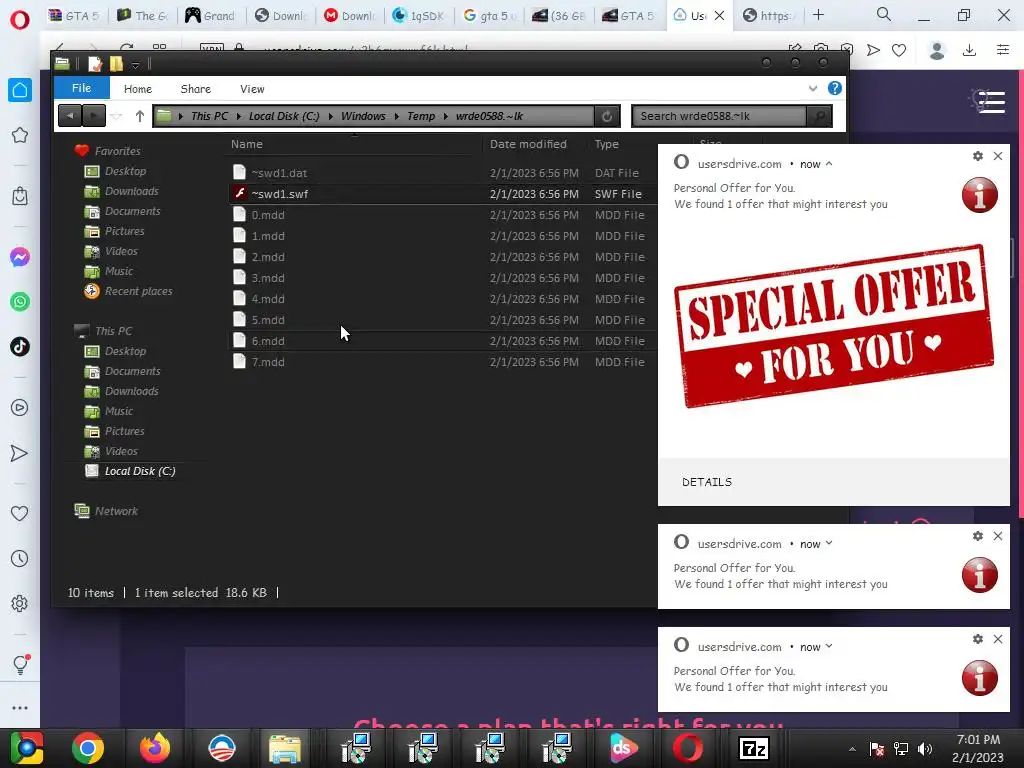Click Local Disk (C:) in address breadcrumb
This screenshot has height=768, width=1024.
[284, 116]
